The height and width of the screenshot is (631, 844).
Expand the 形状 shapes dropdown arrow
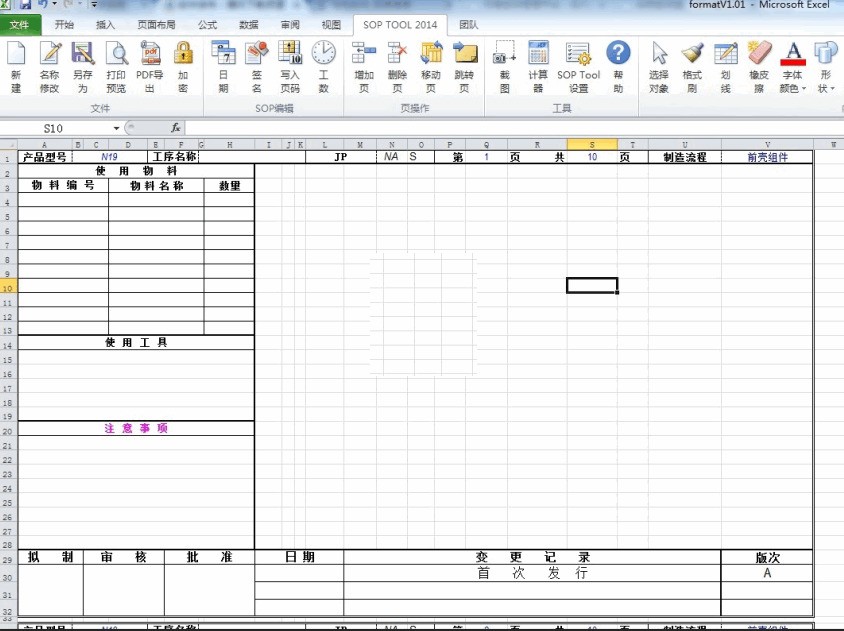832,89
